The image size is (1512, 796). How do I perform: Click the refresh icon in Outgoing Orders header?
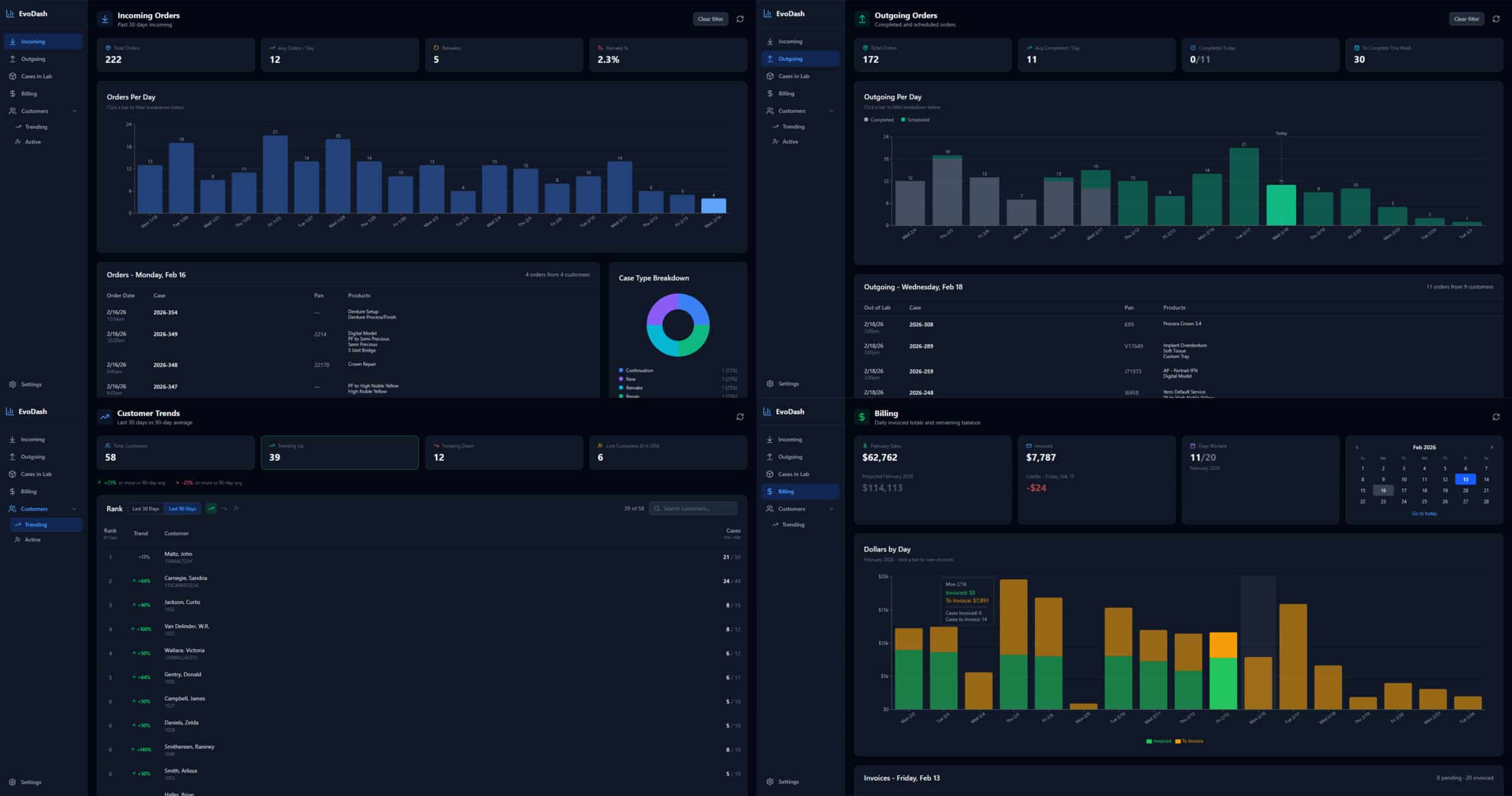1495,19
